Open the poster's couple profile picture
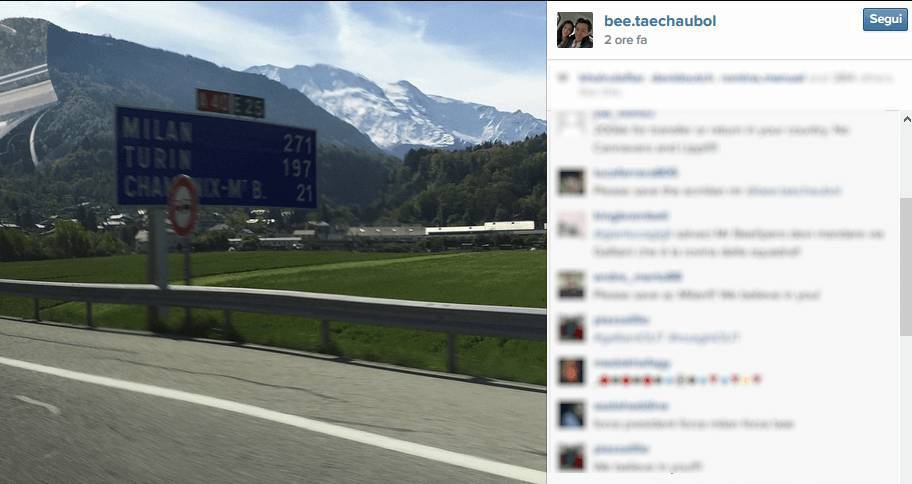Viewport: 912px width, 484px height. [x=575, y=30]
